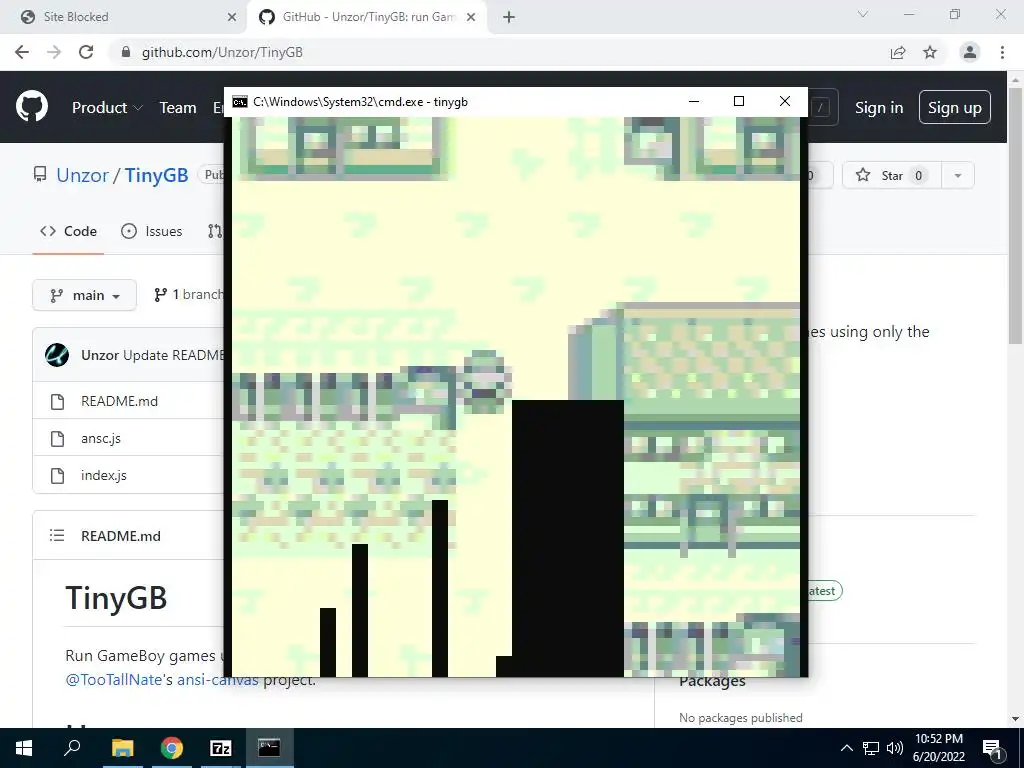This screenshot has height=768, width=1024.
Task: Switch to the Site Blocked tab
Action: (125, 17)
